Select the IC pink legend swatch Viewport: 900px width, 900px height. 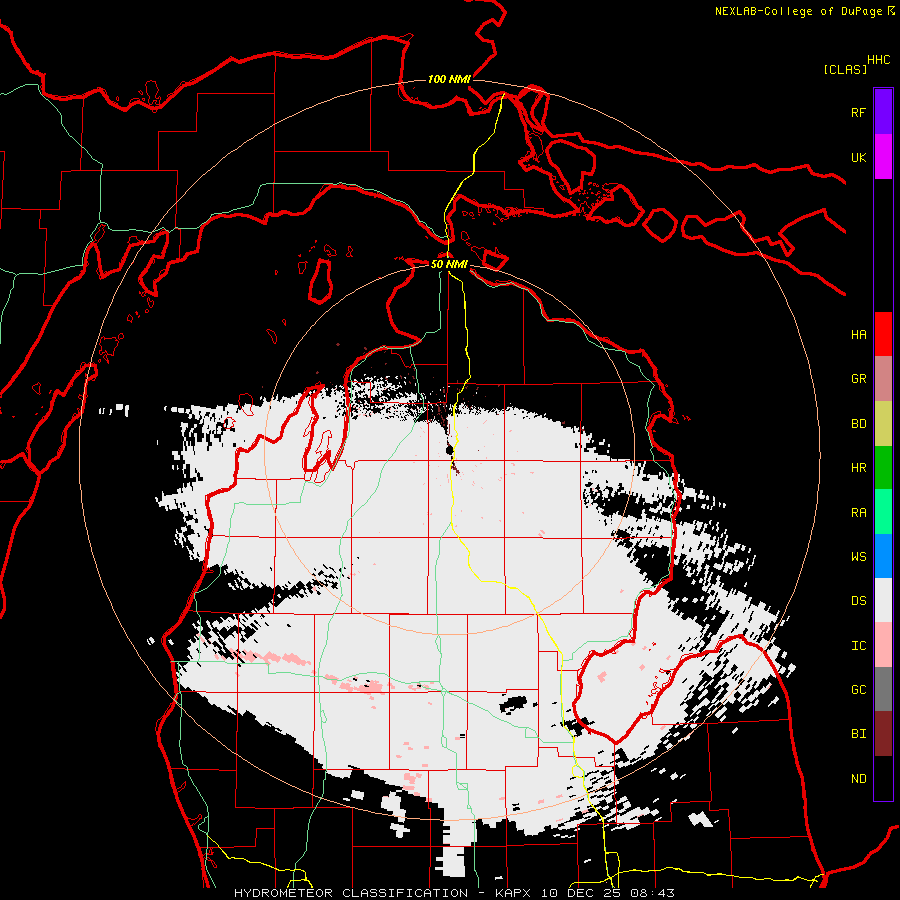tap(883, 645)
